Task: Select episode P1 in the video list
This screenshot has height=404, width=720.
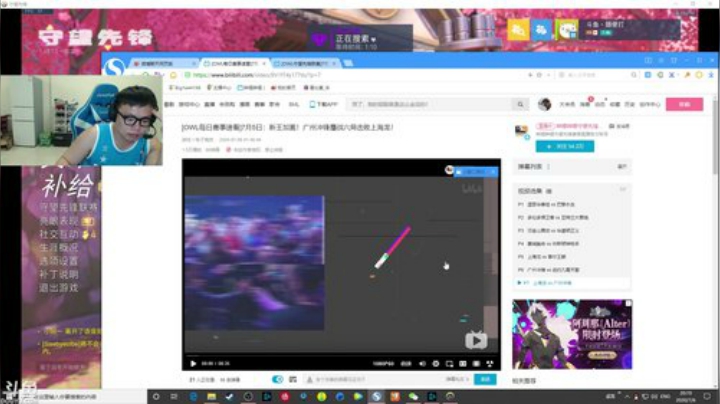Action: click(x=571, y=204)
